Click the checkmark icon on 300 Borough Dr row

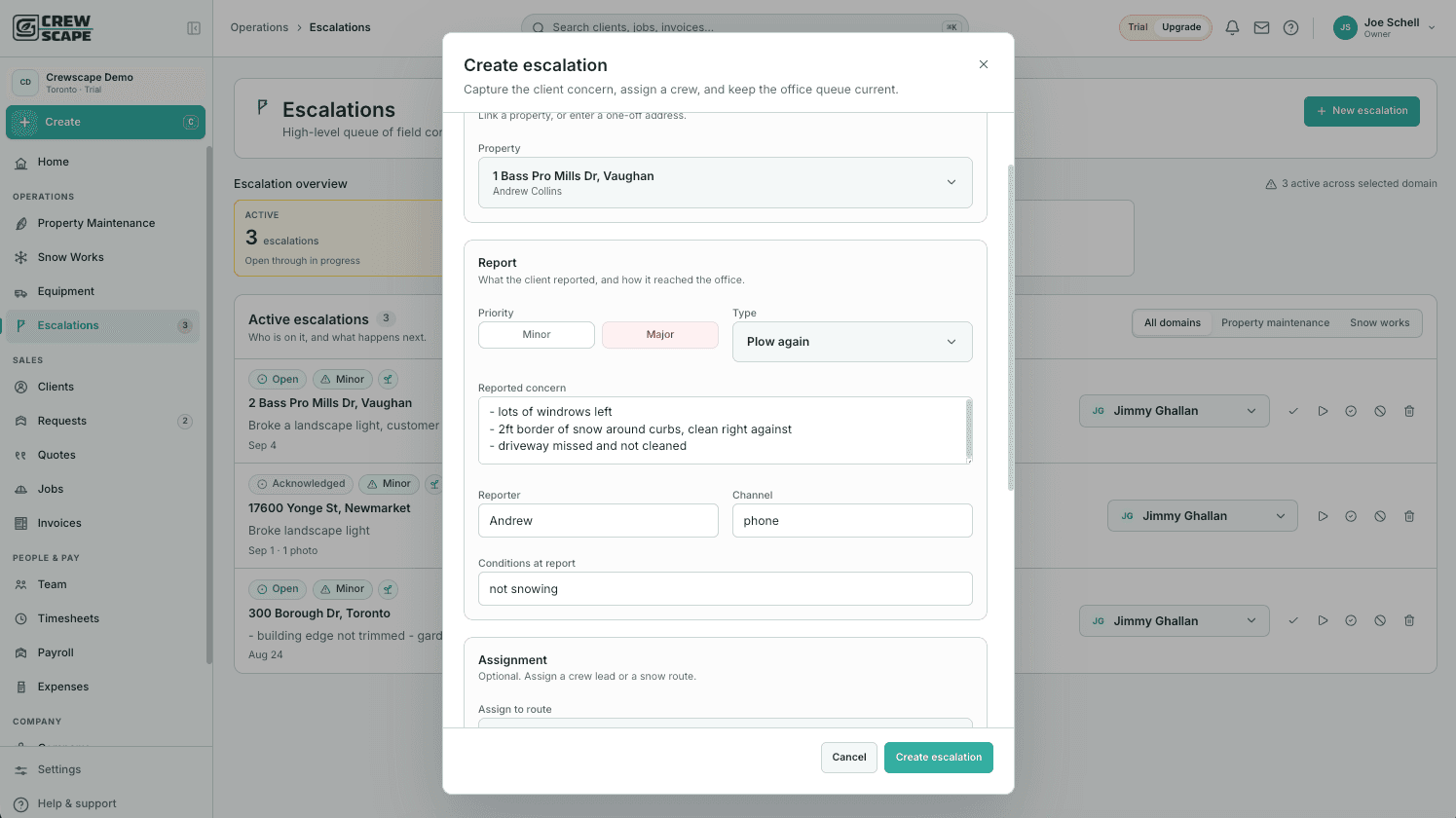[x=1293, y=621]
